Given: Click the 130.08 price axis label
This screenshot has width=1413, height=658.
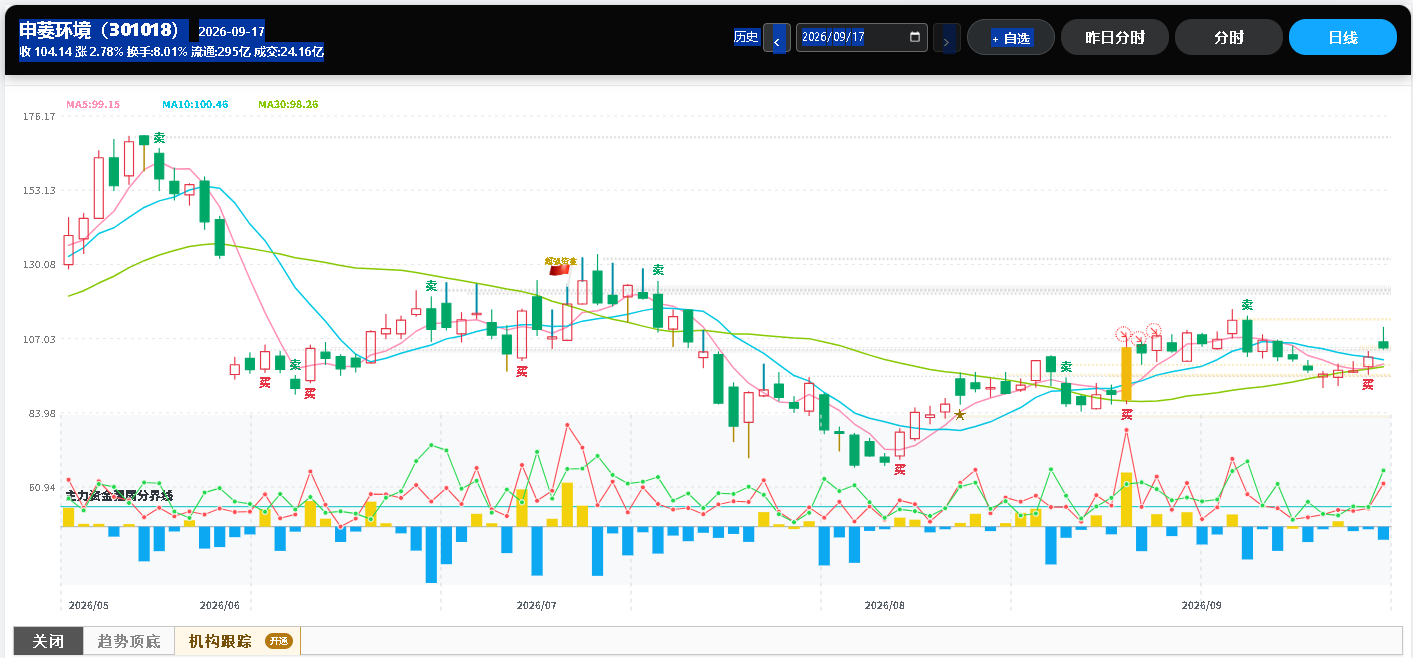Looking at the screenshot, I should coord(39,265).
